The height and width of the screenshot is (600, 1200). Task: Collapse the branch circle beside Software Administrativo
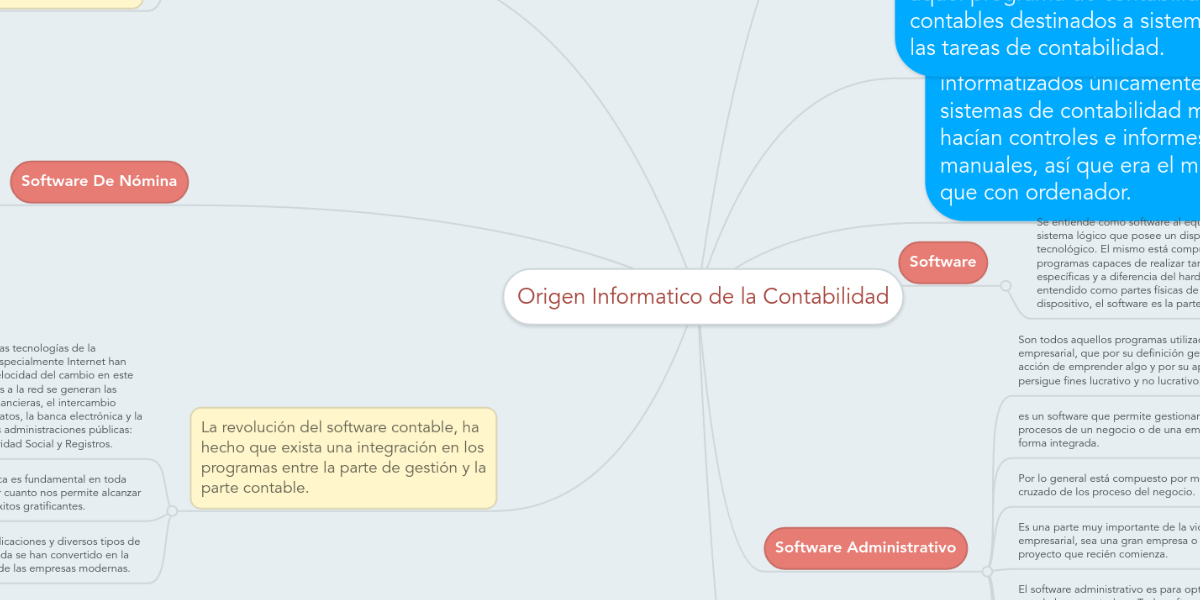988,571
